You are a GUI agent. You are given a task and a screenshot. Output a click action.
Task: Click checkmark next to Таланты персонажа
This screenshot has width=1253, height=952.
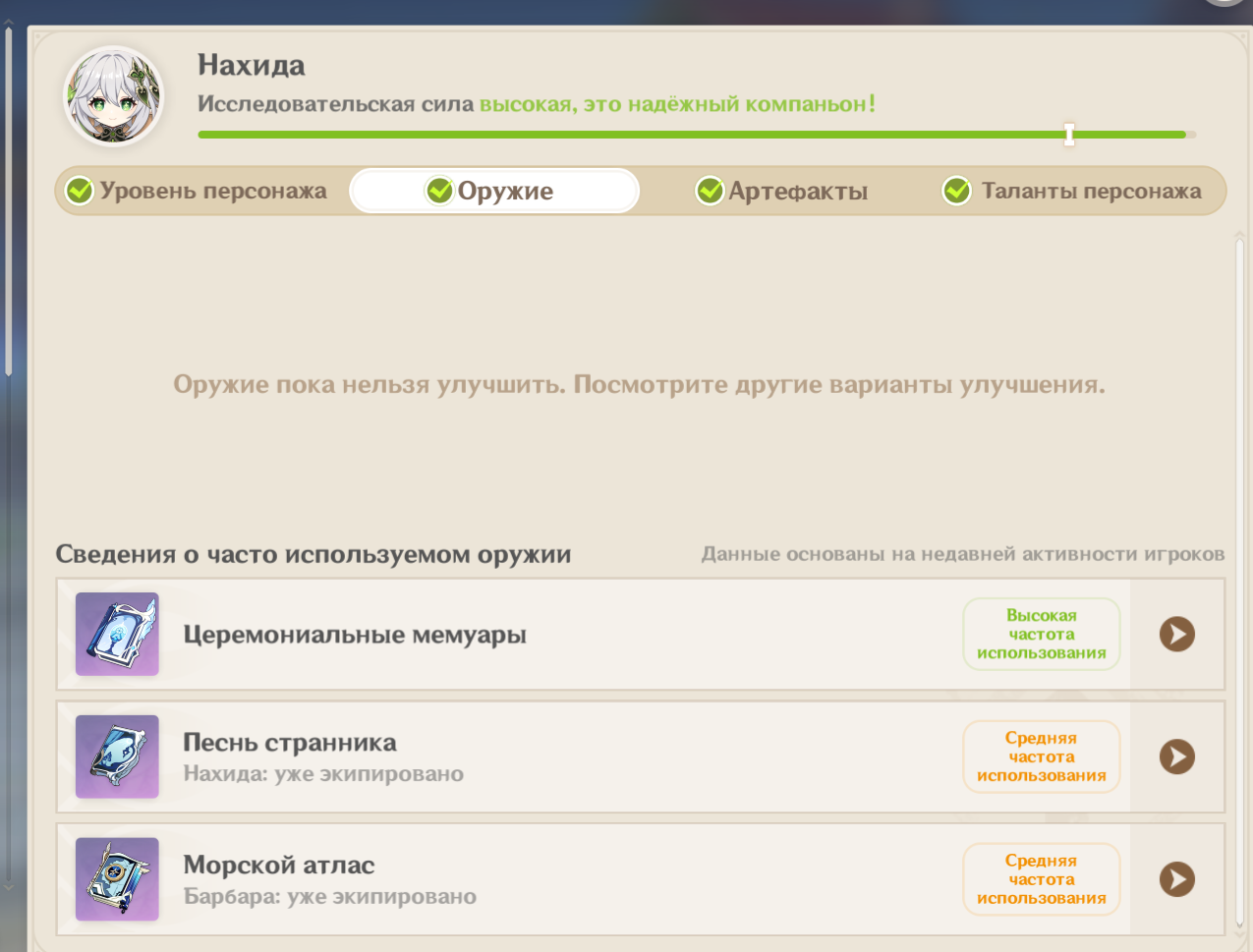click(957, 191)
